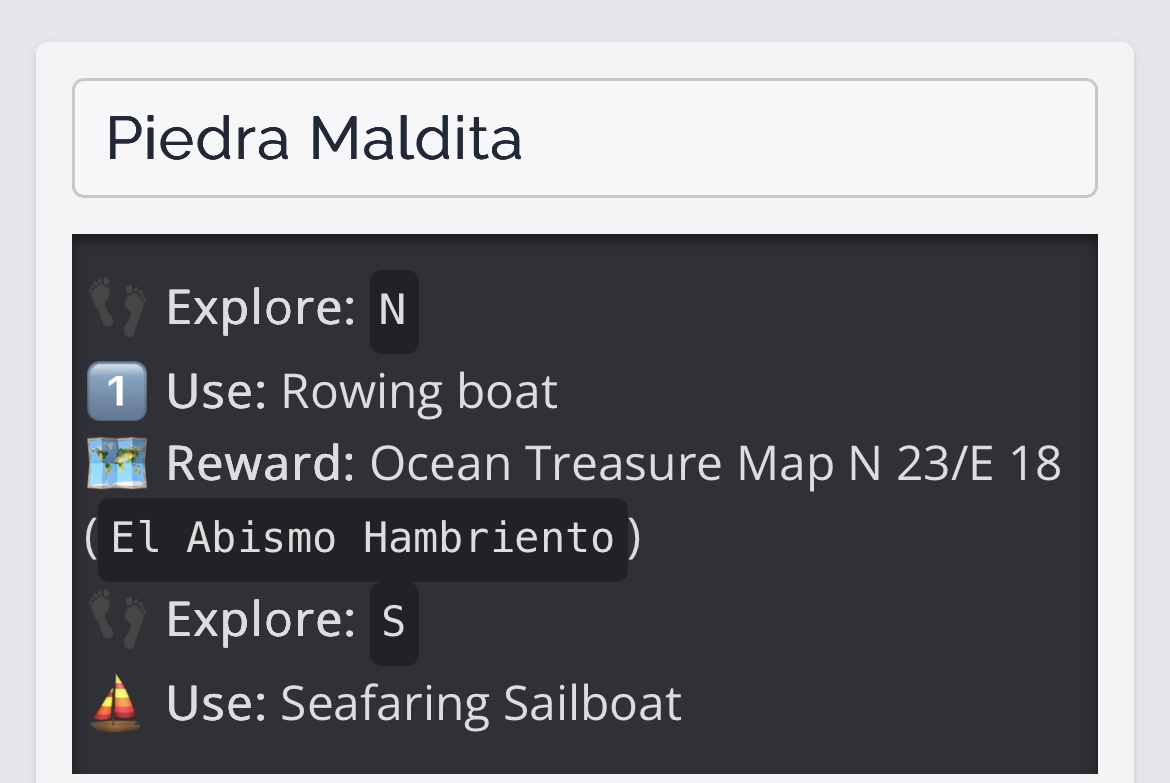This screenshot has width=1170, height=783.
Task: Select the El Abismo Hambriento code badge
Action: (362, 539)
